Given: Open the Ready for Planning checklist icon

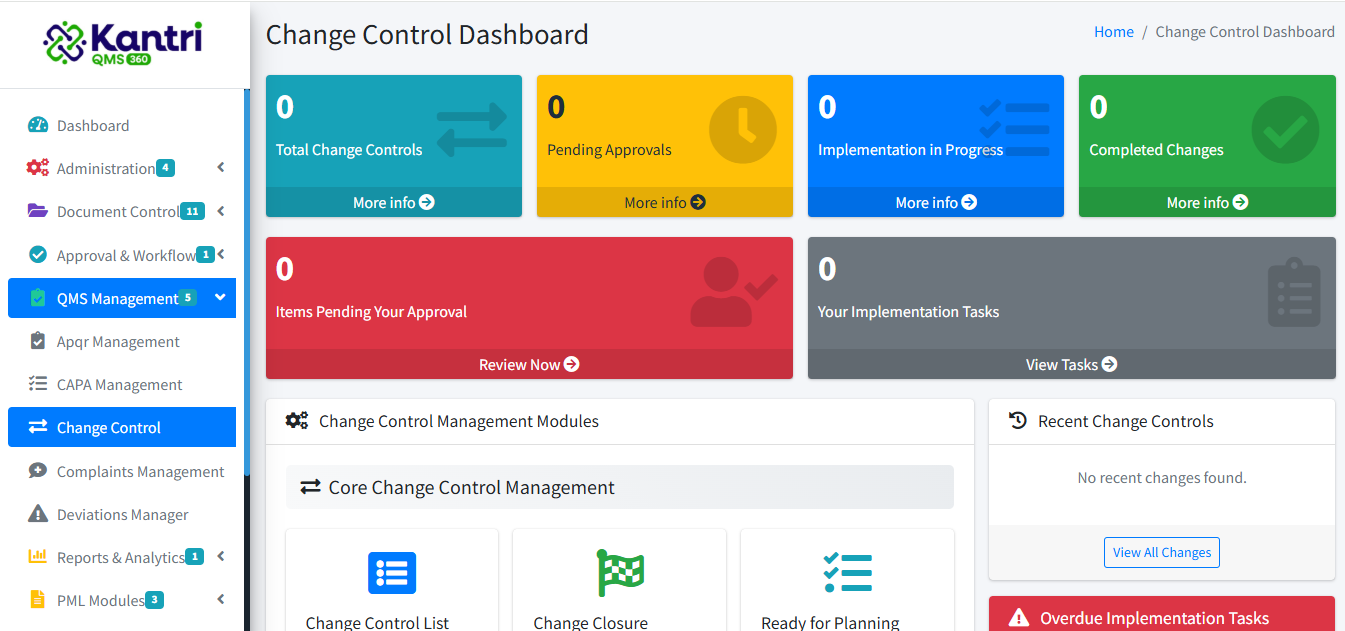Looking at the screenshot, I should 847,573.
